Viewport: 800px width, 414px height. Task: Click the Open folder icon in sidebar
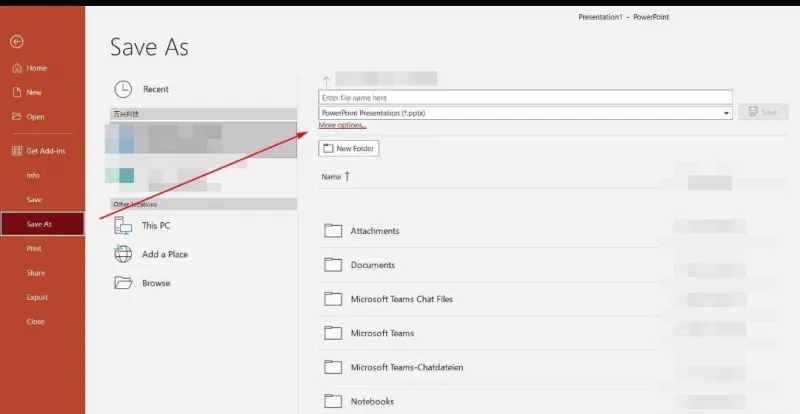pos(17,117)
